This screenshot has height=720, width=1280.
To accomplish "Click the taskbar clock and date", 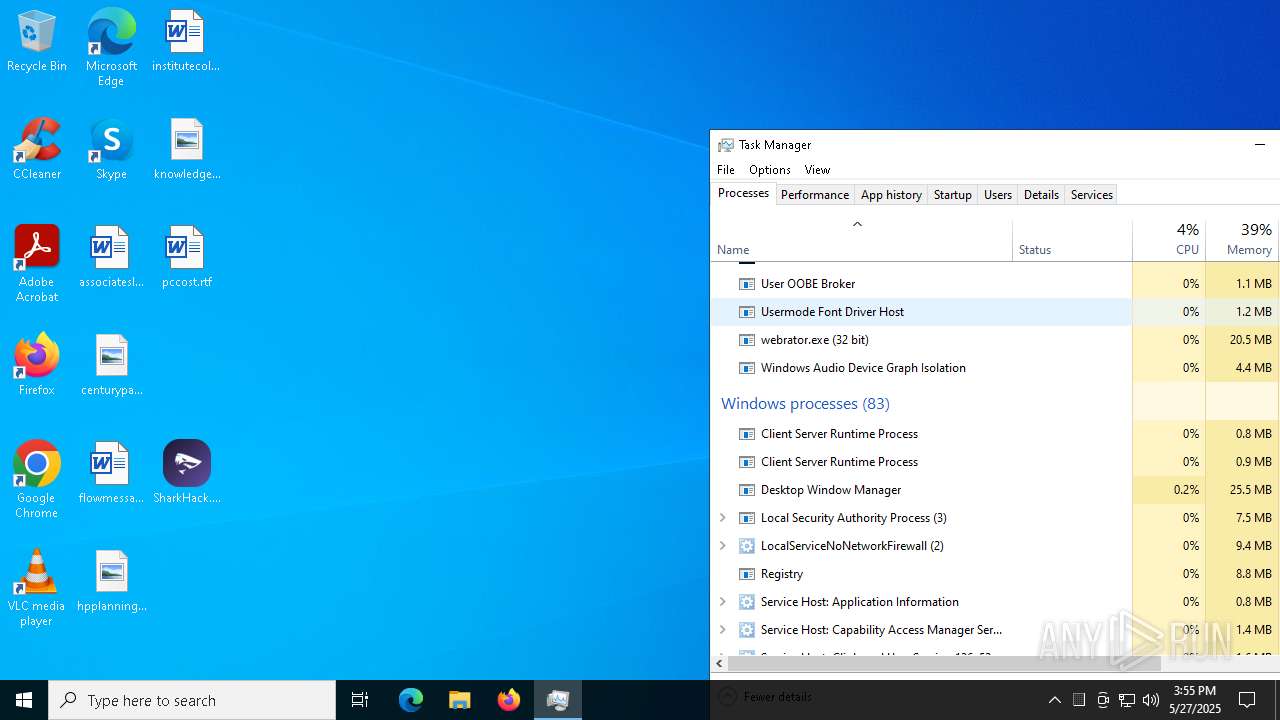I will (1194, 700).
